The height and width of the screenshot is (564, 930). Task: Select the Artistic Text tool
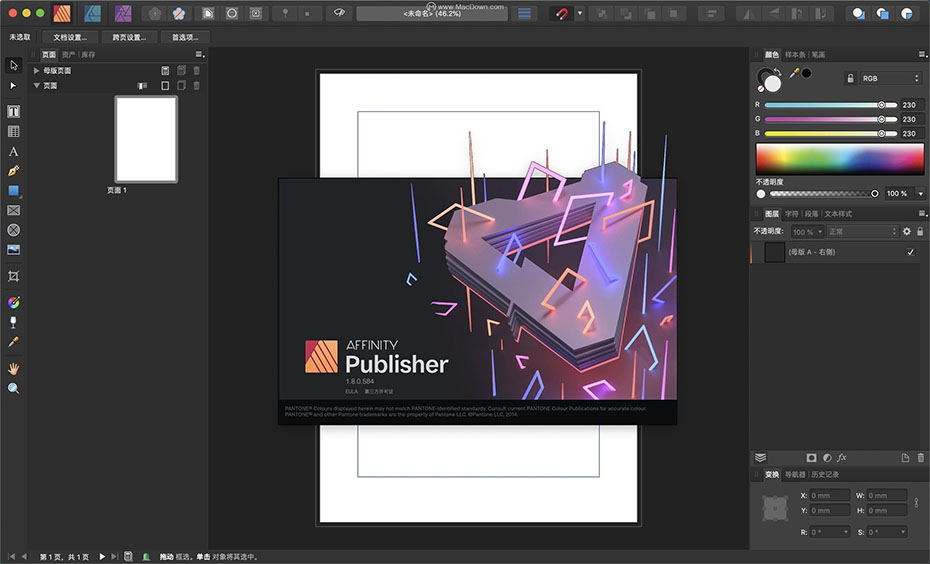pyautogui.click(x=14, y=152)
